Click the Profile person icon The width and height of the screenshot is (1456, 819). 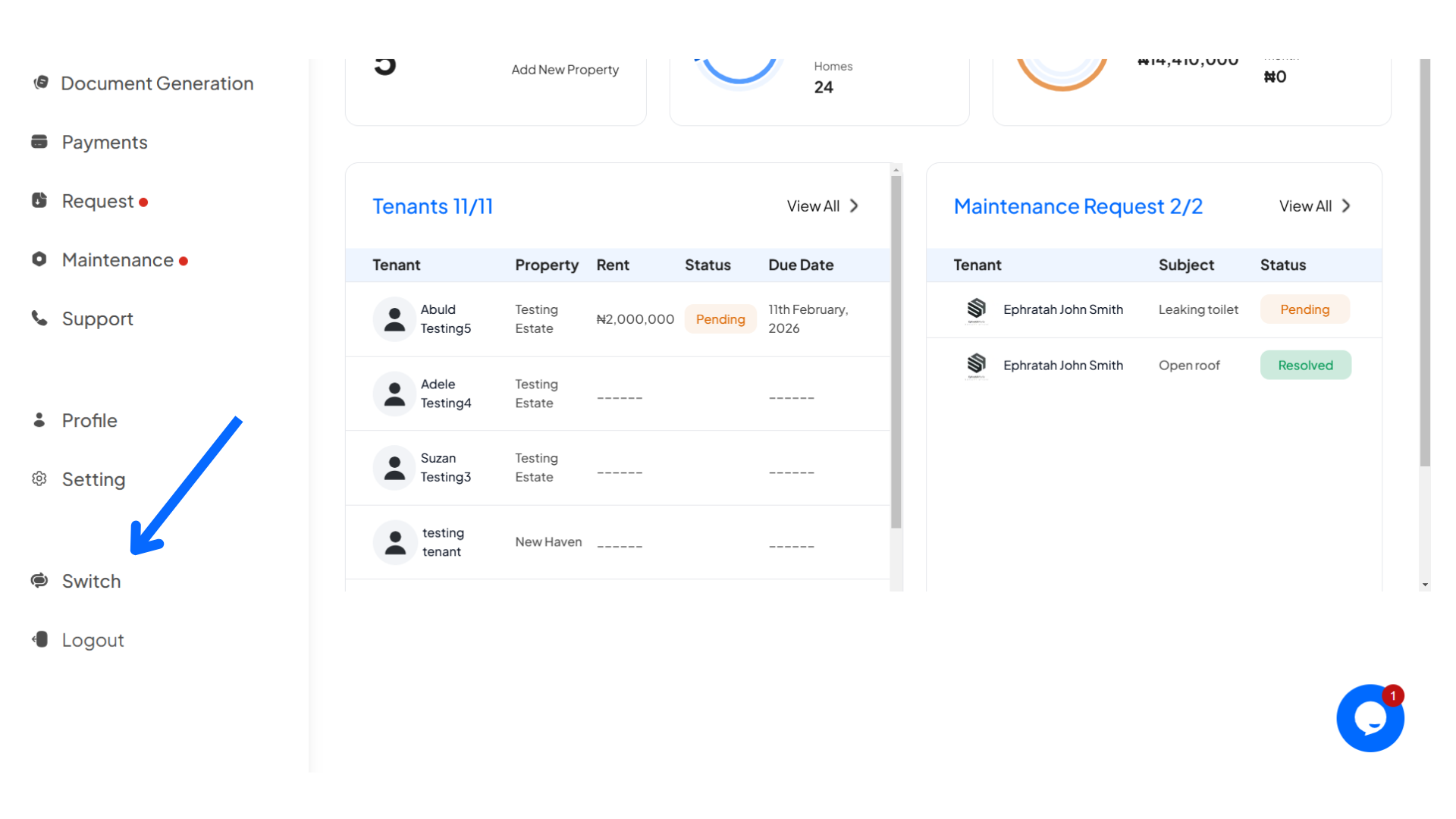click(x=39, y=420)
